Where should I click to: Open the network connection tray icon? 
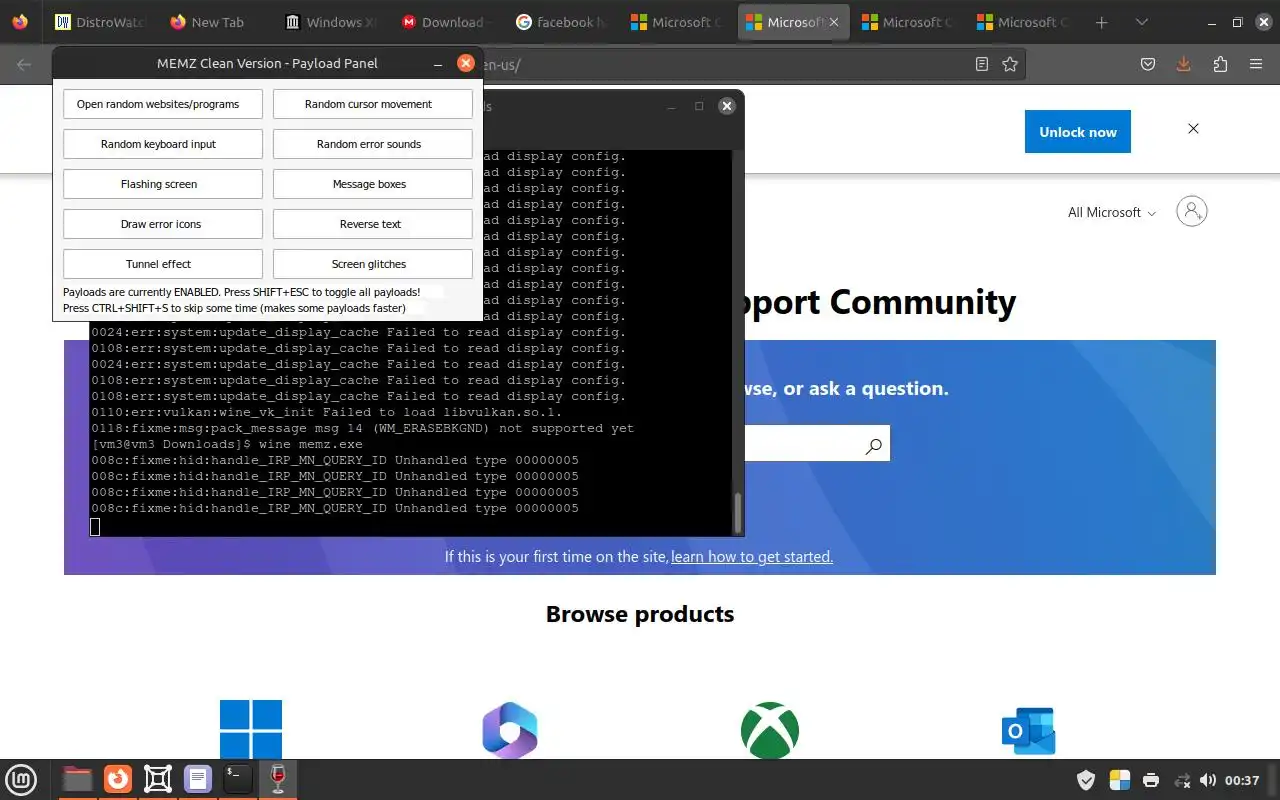click(x=1182, y=780)
